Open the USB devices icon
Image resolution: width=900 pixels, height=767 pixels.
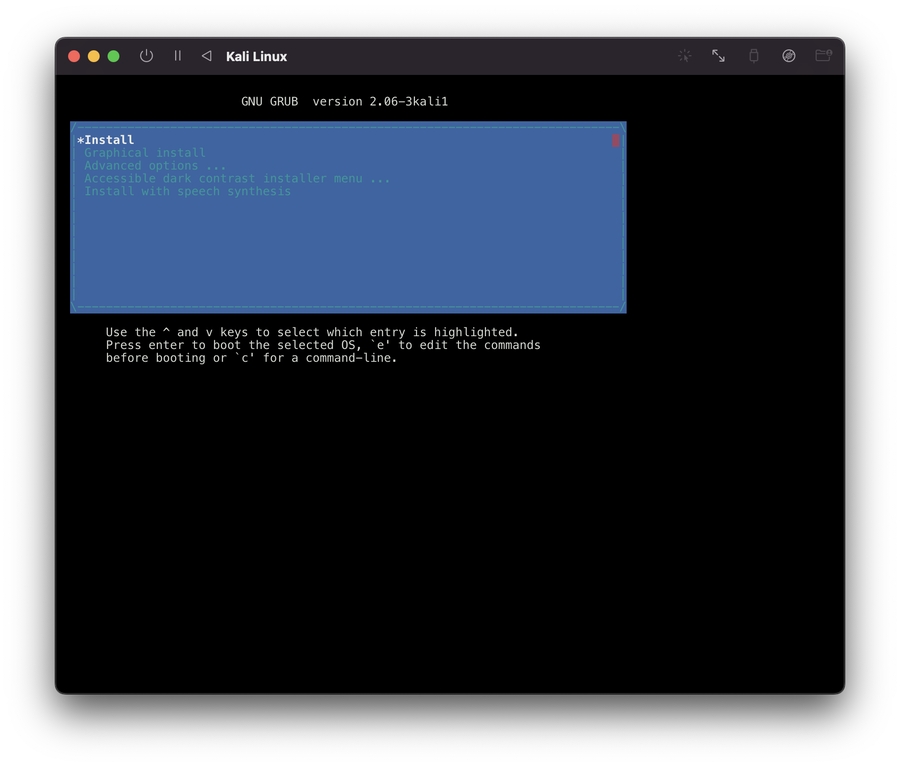pyautogui.click(x=754, y=56)
